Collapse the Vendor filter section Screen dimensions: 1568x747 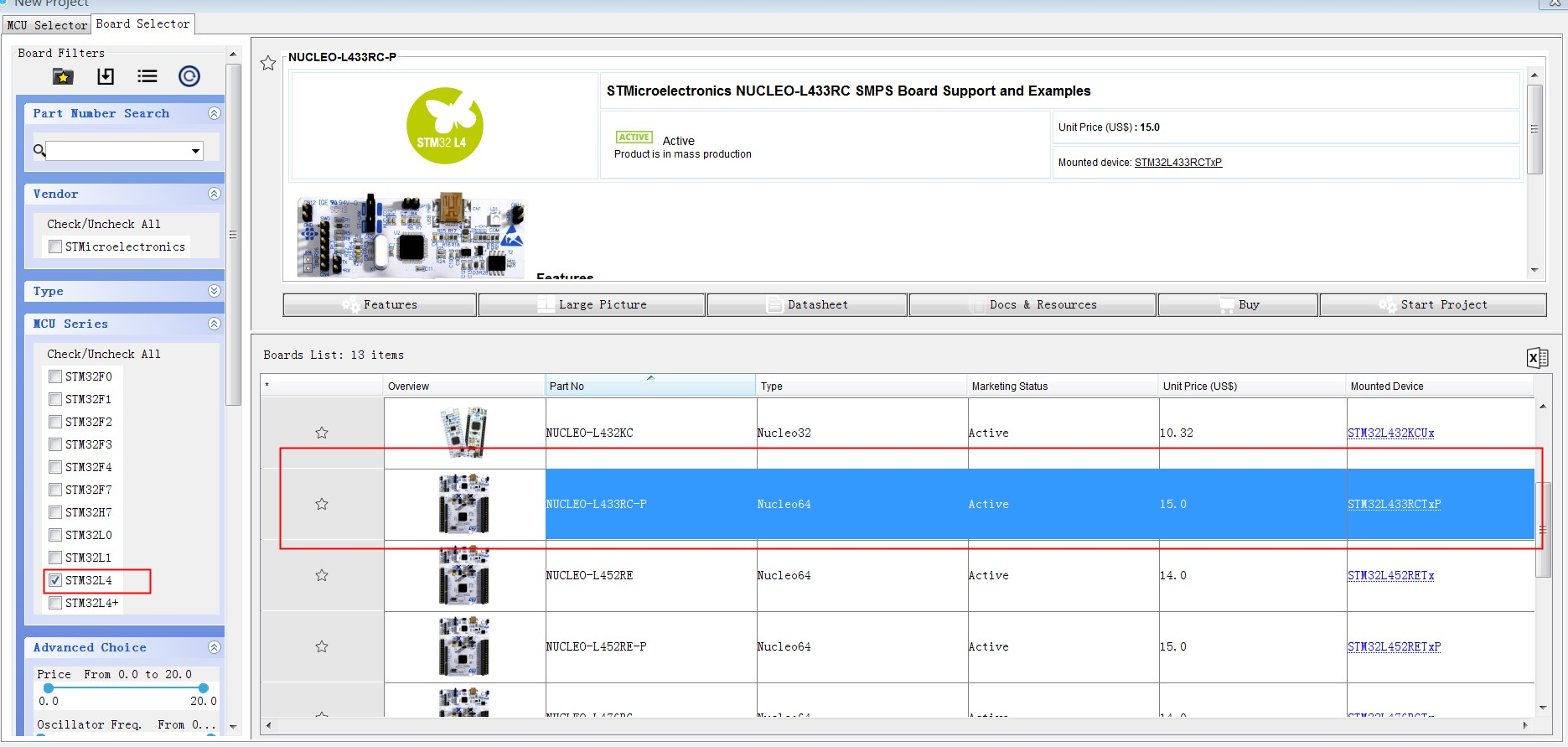coord(215,194)
